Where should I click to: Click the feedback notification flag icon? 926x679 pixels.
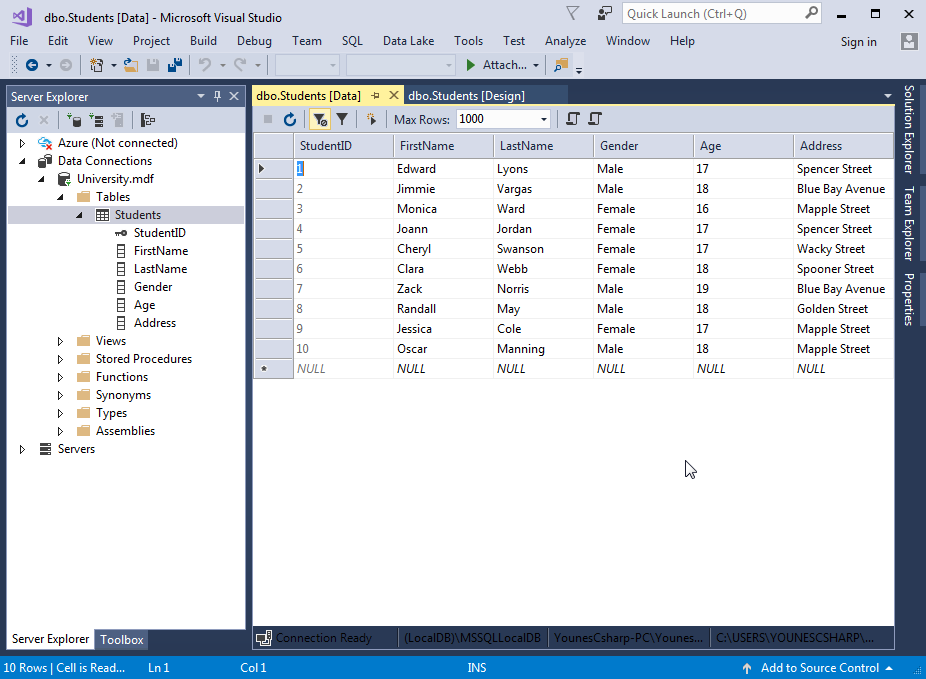click(x=572, y=14)
